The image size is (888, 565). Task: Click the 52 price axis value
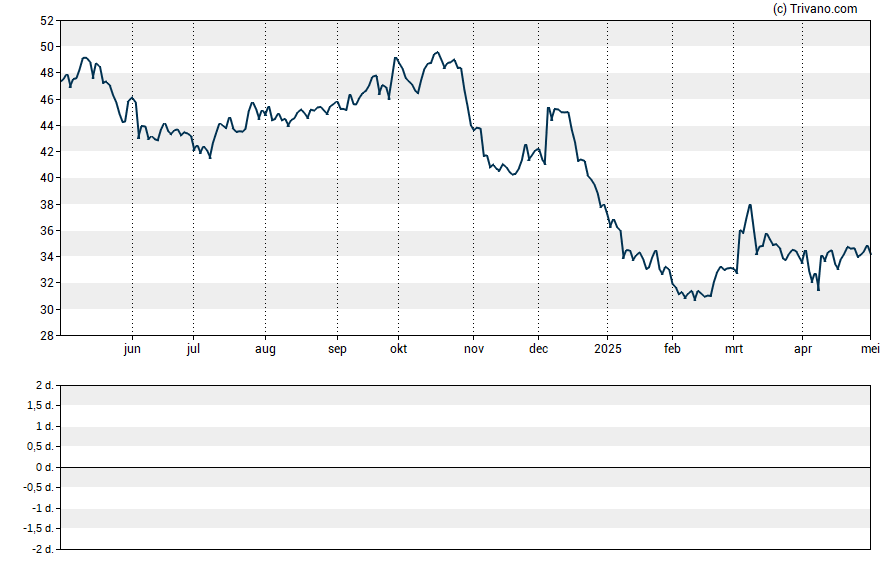pos(47,21)
